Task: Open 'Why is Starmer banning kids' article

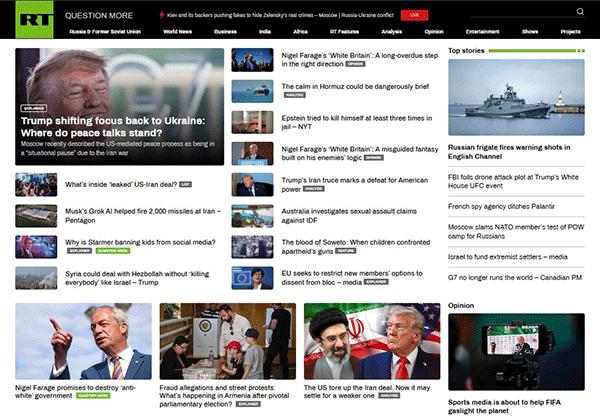Action: coord(140,242)
